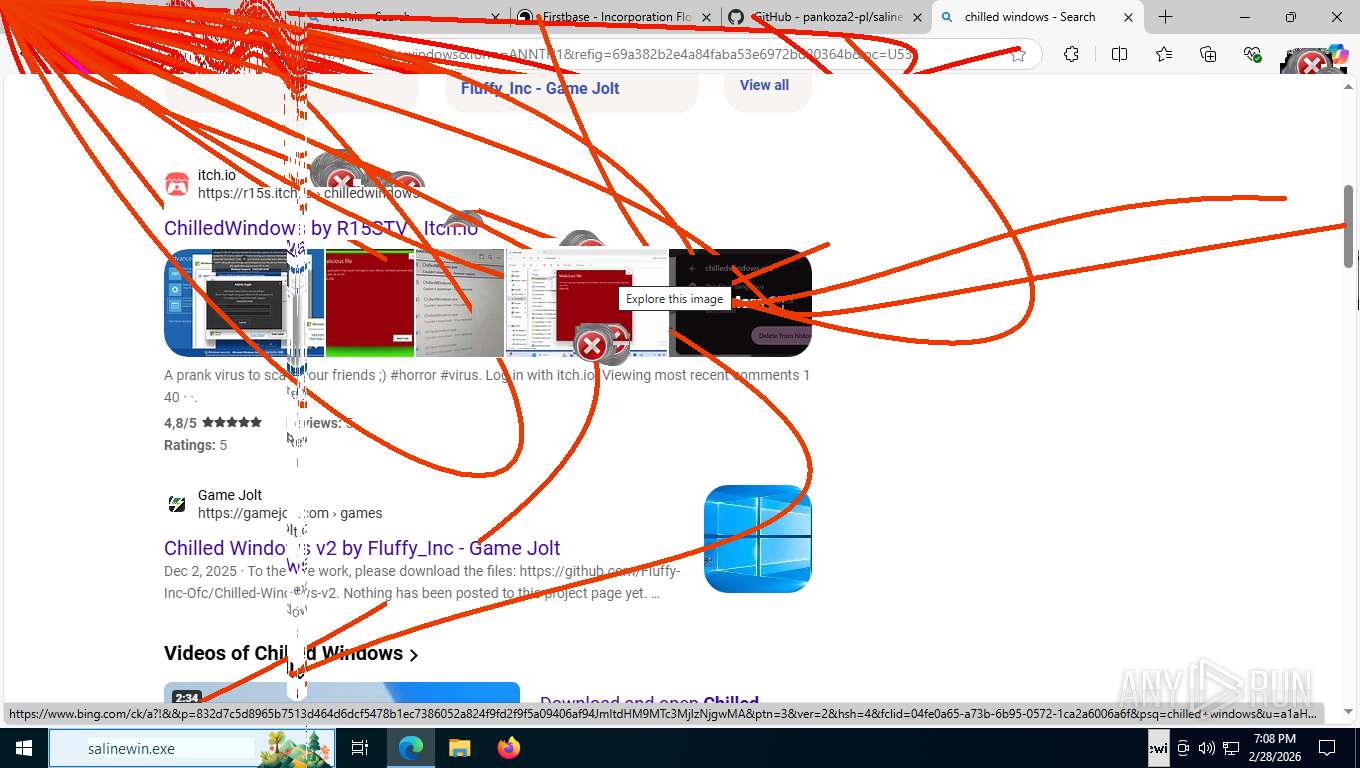Viewport: 1360px width, 768px height.
Task: Open Microsoft Edge from the taskbar
Action: 410,748
